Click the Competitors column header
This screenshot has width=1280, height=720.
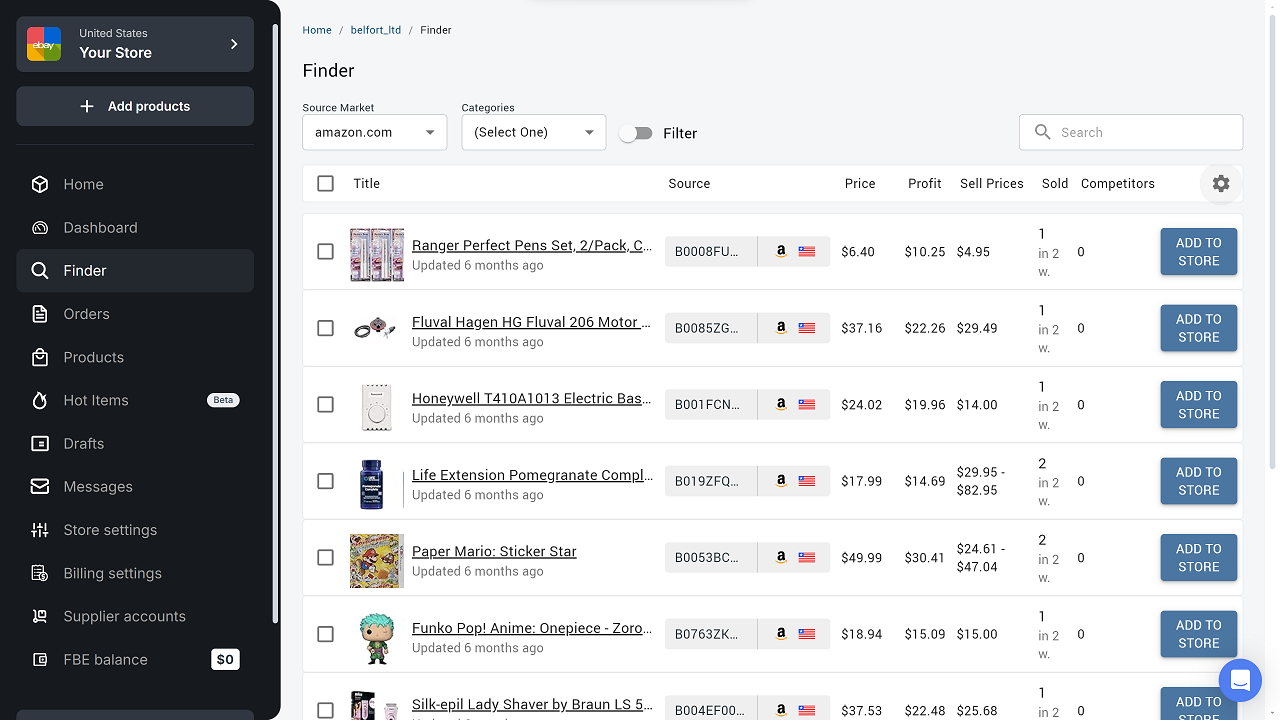(1118, 184)
